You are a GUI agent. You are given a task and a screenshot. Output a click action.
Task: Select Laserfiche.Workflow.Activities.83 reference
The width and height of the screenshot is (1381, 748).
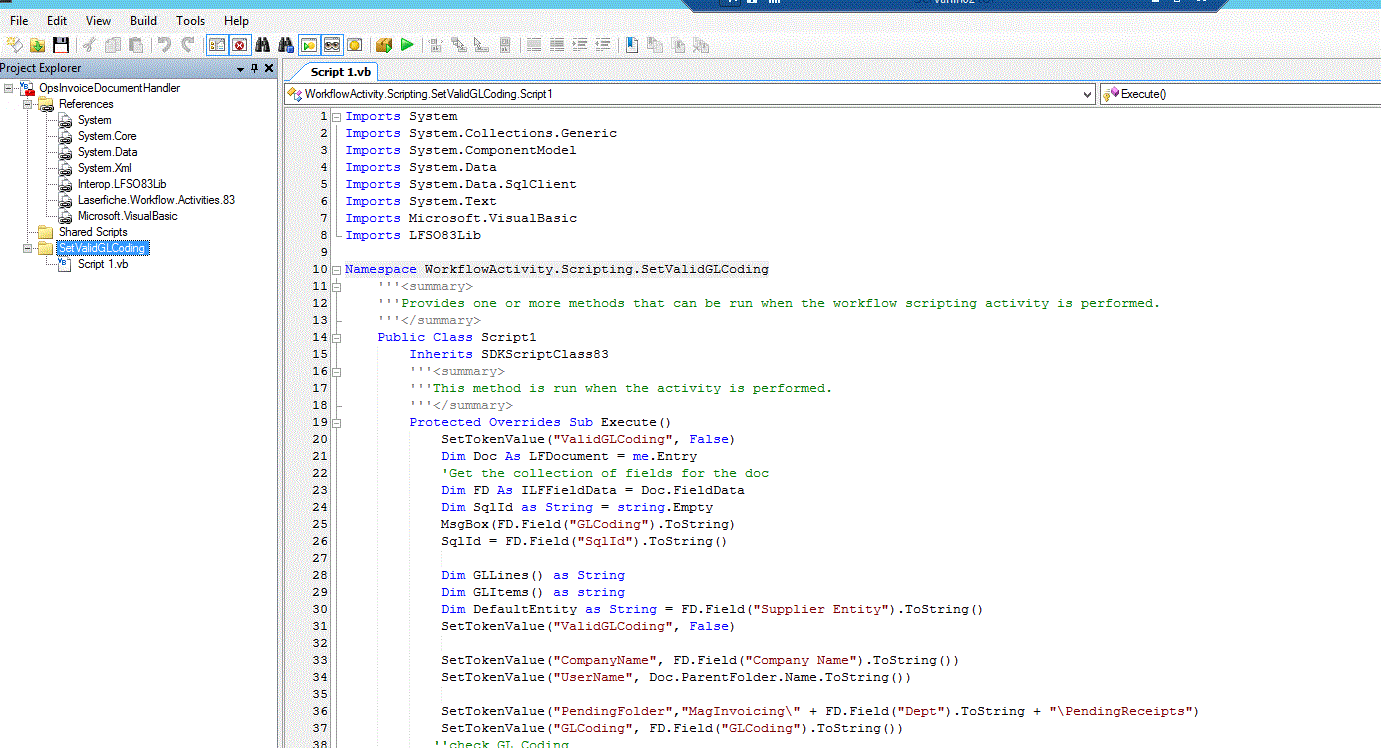click(x=156, y=200)
